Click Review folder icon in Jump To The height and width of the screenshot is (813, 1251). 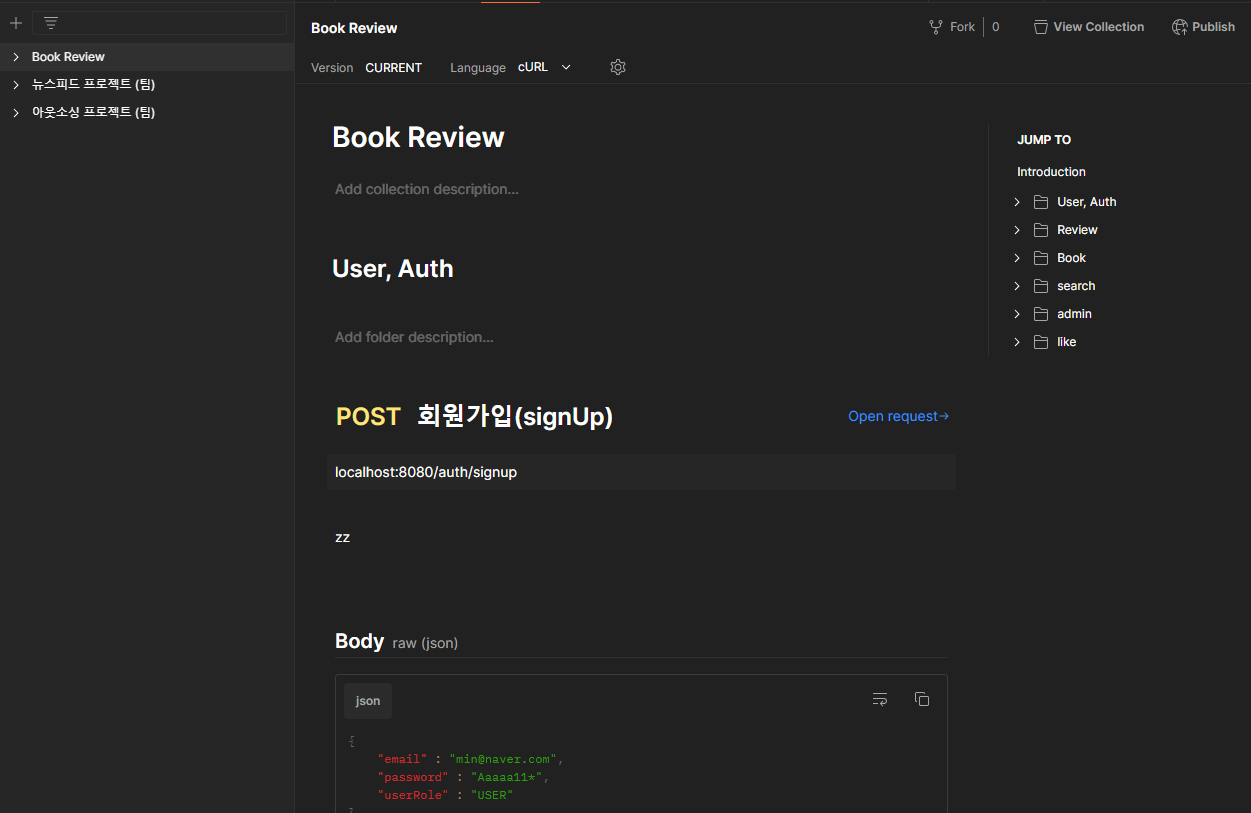(1041, 230)
